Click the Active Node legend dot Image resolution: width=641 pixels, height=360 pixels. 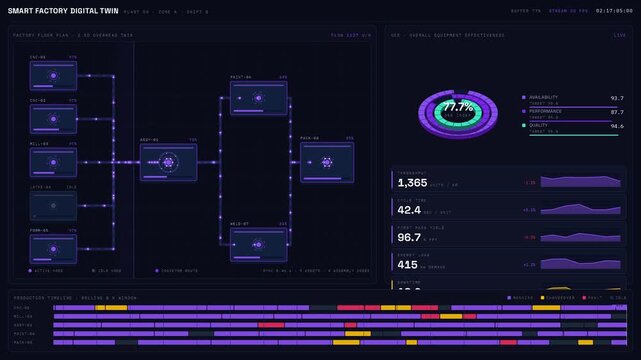[x=30, y=271]
